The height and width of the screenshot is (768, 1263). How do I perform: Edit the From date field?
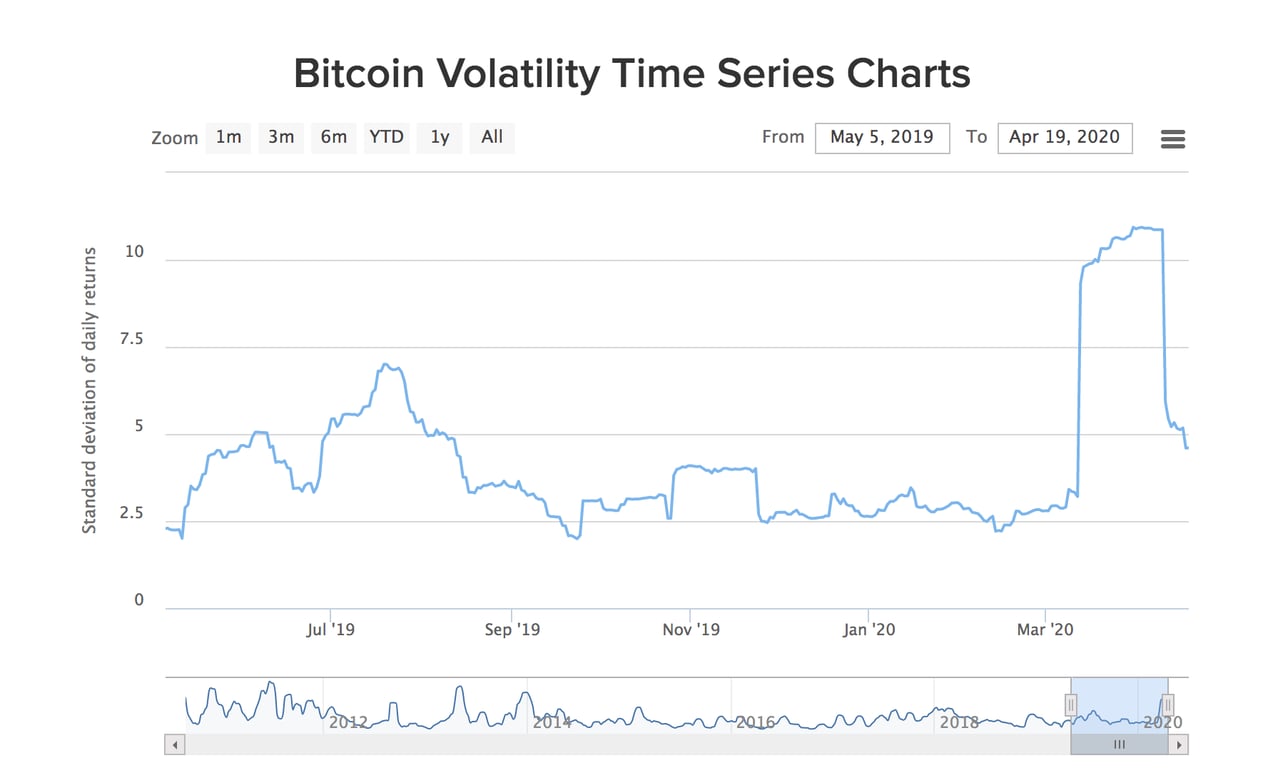pos(882,137)
